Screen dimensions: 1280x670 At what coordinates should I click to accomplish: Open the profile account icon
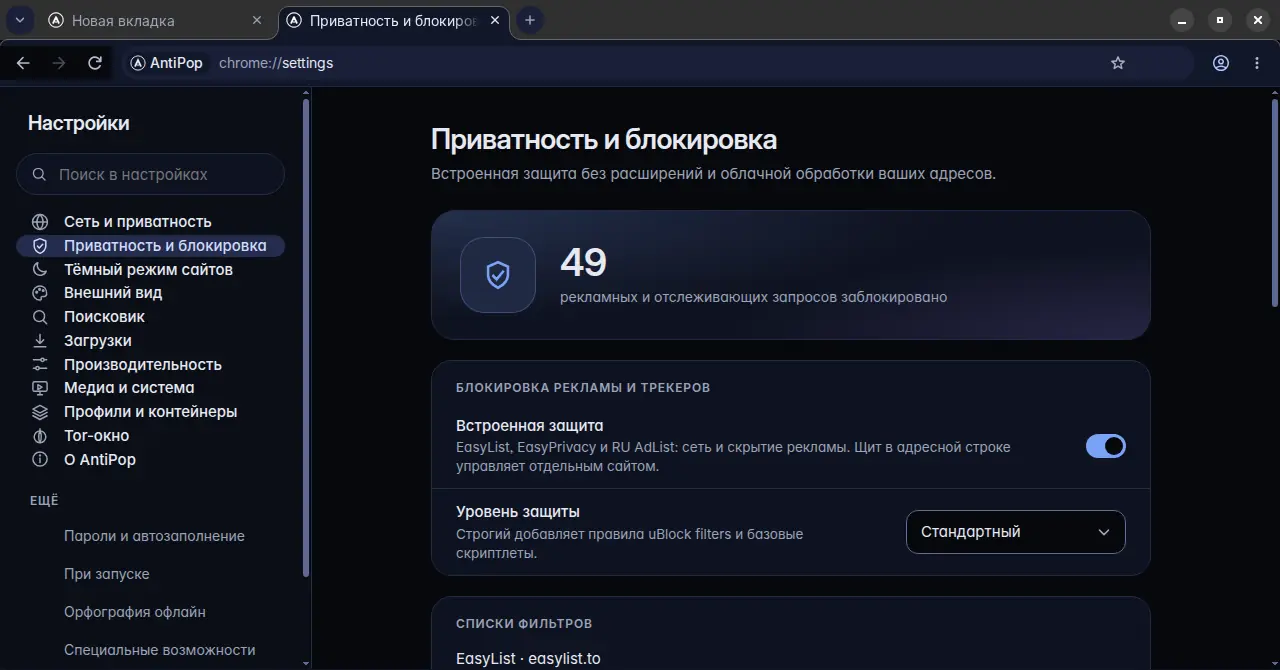click(x=1221, y=63)
